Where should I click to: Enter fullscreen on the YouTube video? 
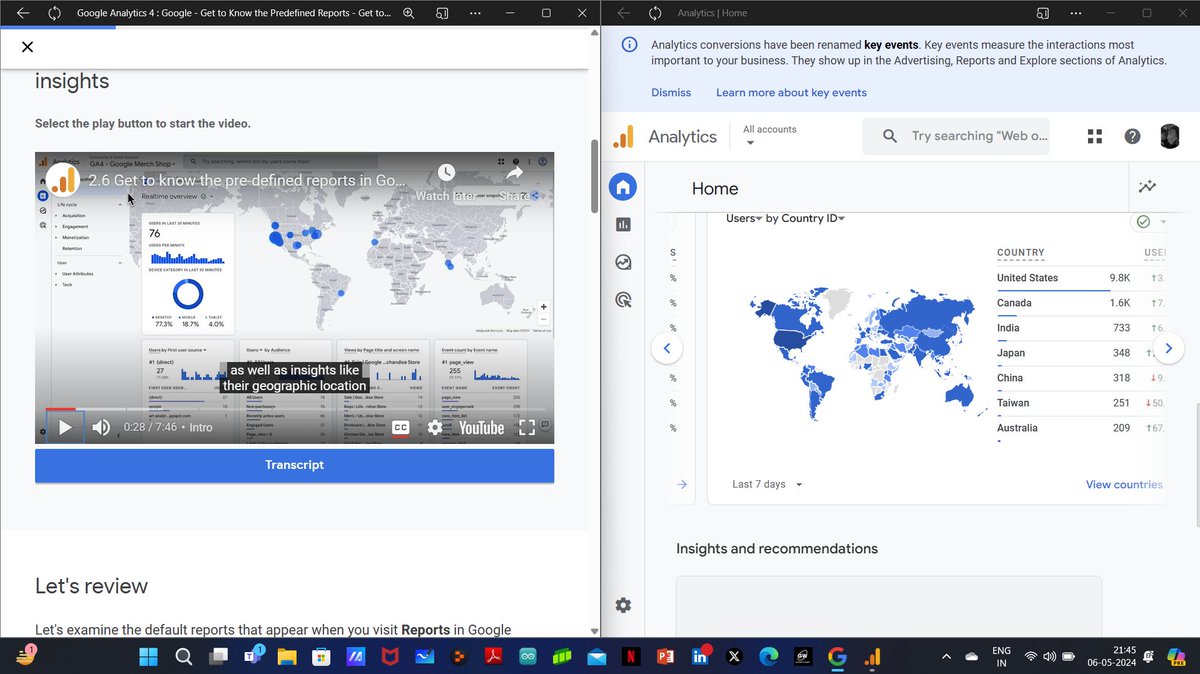point(528,427)
